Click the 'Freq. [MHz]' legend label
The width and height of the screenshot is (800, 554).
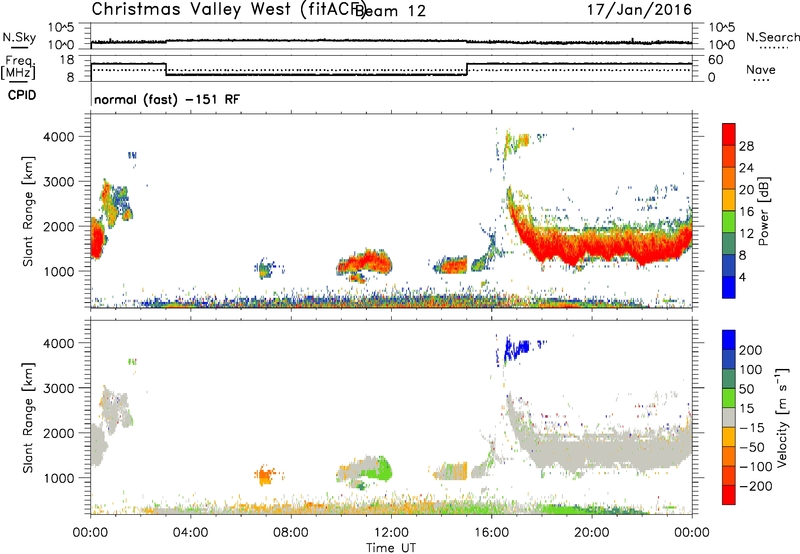click(x=18, y=67)
